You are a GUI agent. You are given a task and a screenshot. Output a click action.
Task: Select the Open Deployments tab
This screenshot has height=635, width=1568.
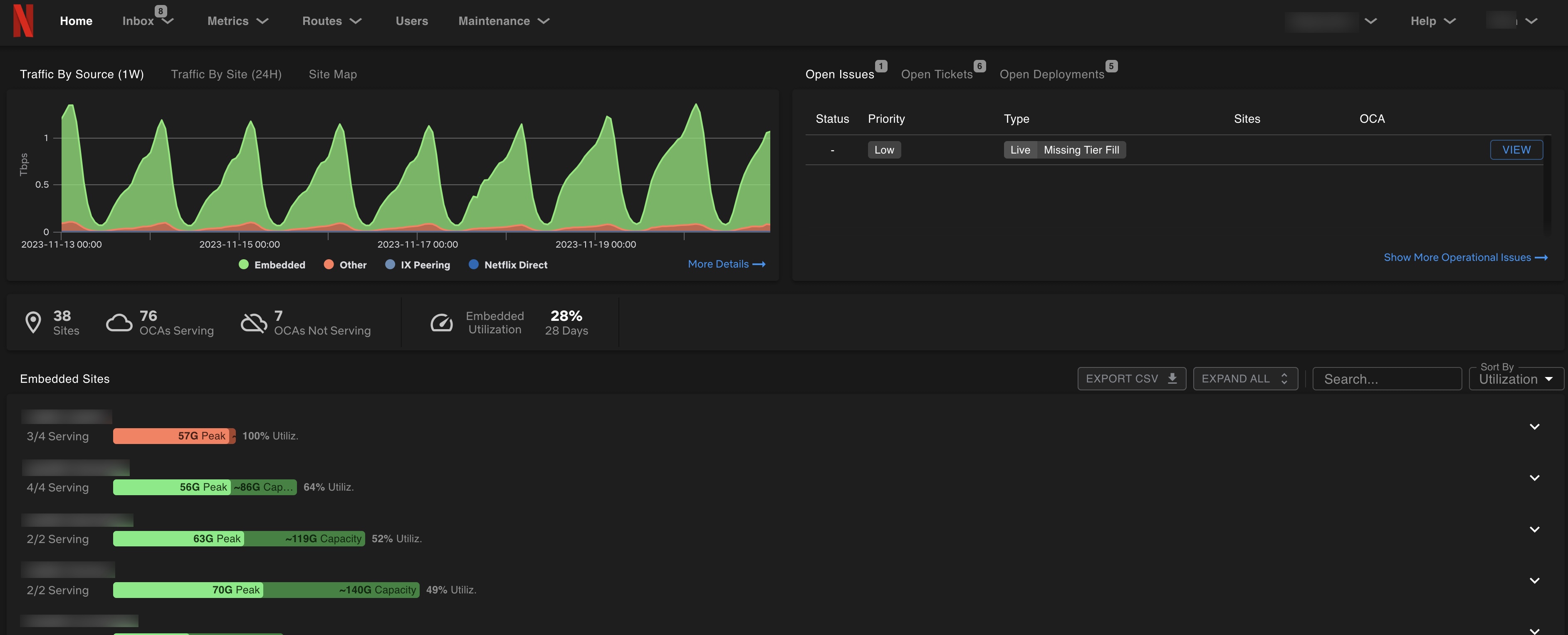(1051, 74)
